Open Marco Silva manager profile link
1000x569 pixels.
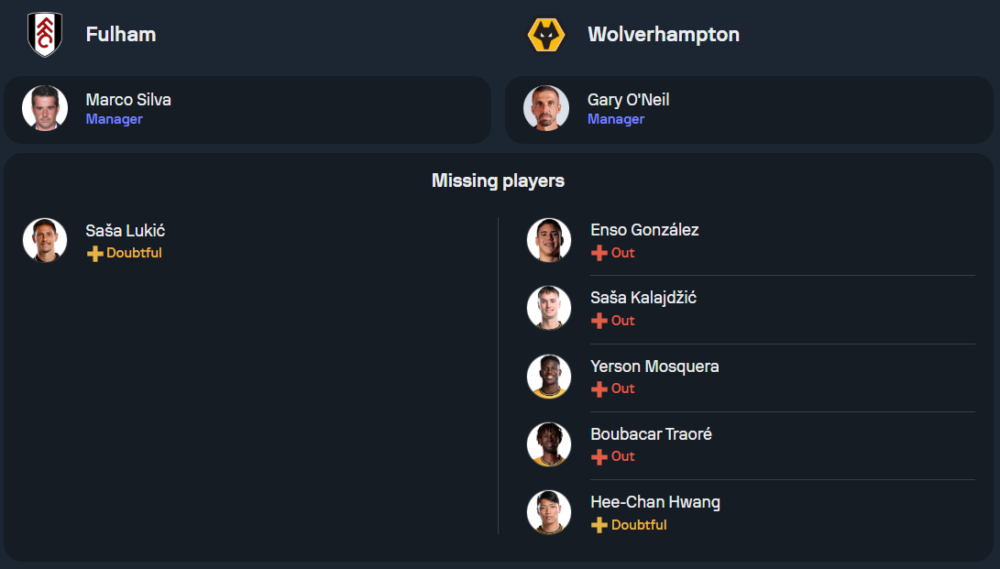(128, 100)
